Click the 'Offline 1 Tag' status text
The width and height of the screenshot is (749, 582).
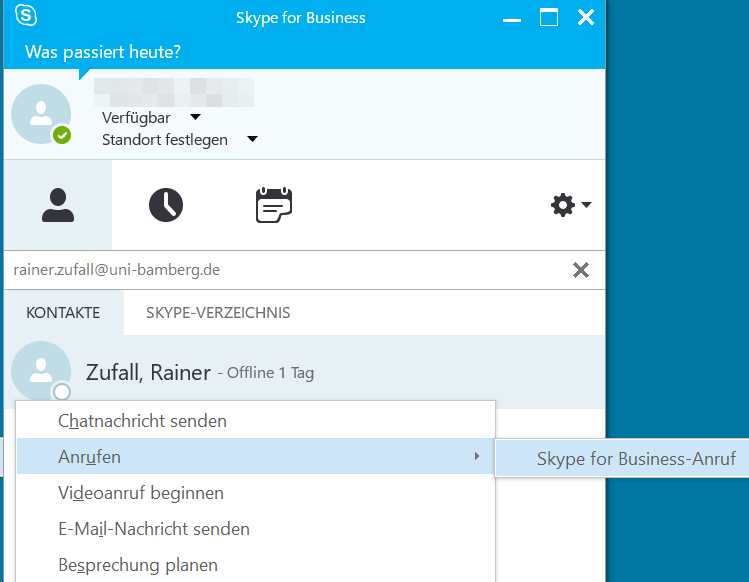coord(270,373)
